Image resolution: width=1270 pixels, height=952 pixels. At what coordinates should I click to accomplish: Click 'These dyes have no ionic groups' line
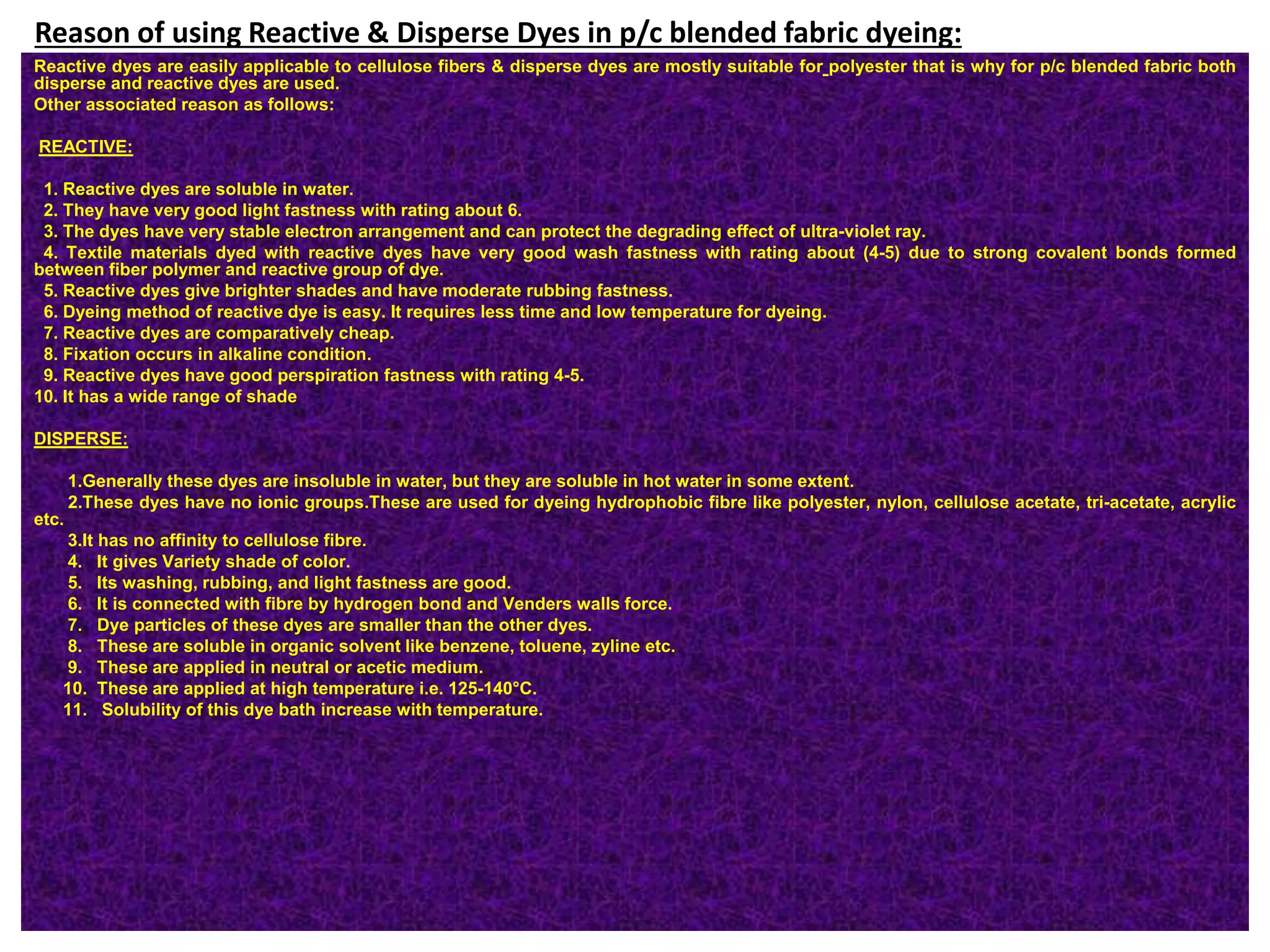[x=635, y=510]
